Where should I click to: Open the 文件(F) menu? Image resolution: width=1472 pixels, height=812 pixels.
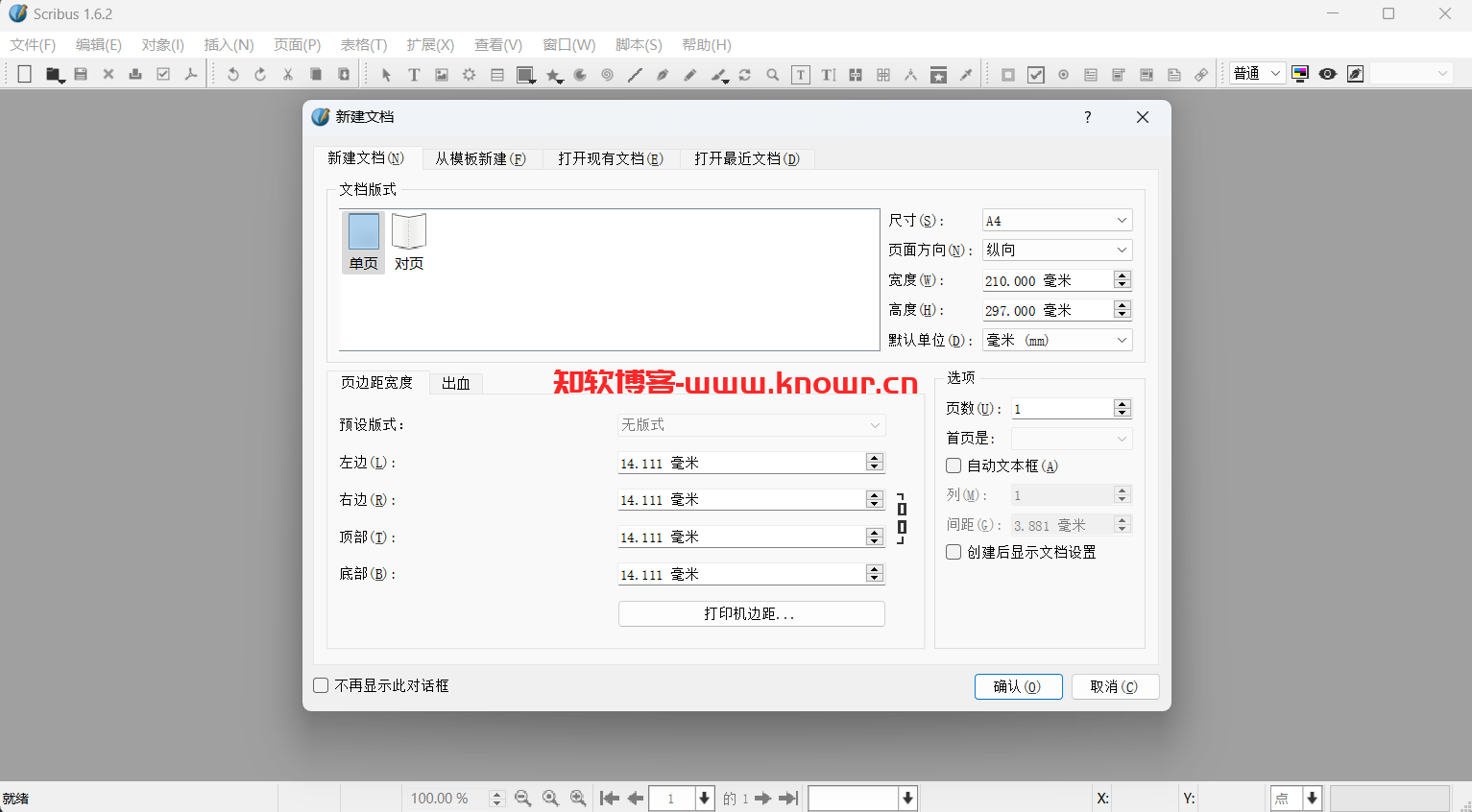33,45
